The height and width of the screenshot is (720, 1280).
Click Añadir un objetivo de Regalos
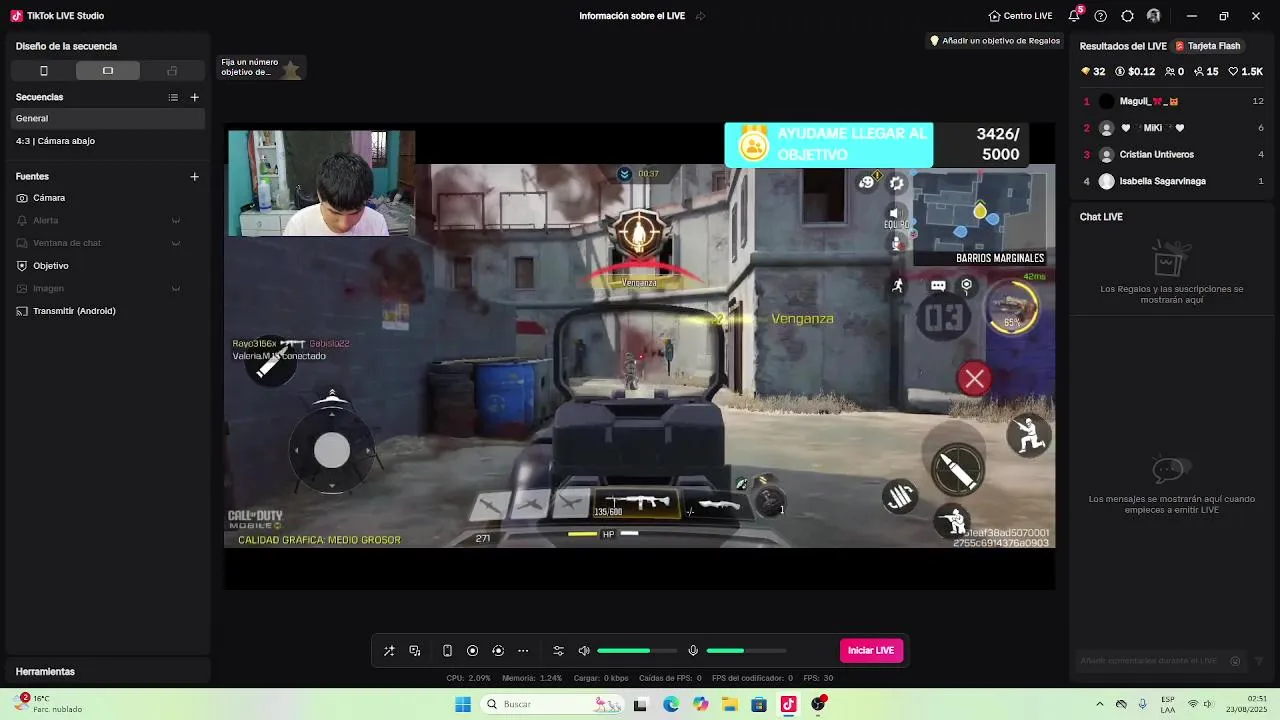click(995, 41)
